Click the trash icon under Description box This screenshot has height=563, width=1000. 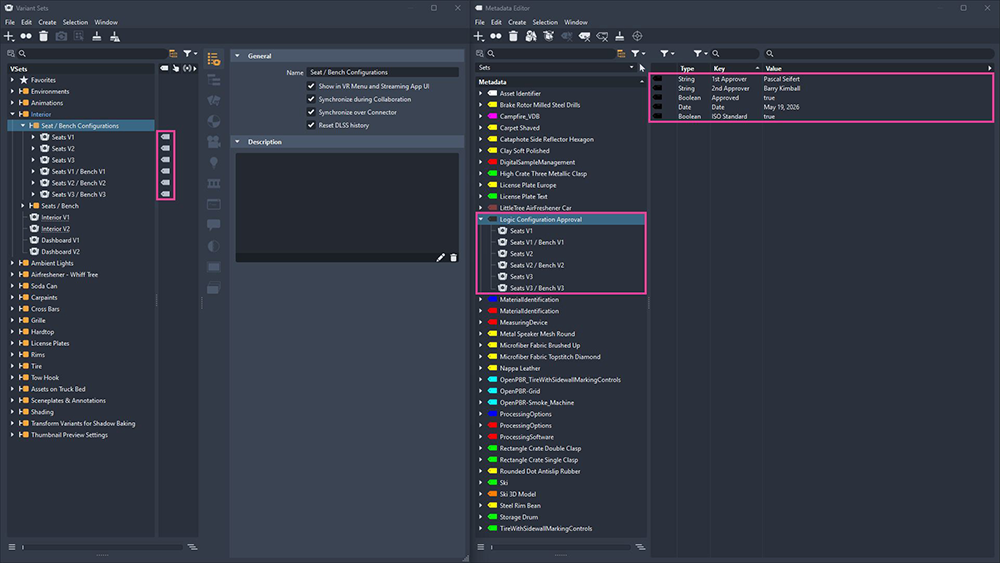coord(453,258)
